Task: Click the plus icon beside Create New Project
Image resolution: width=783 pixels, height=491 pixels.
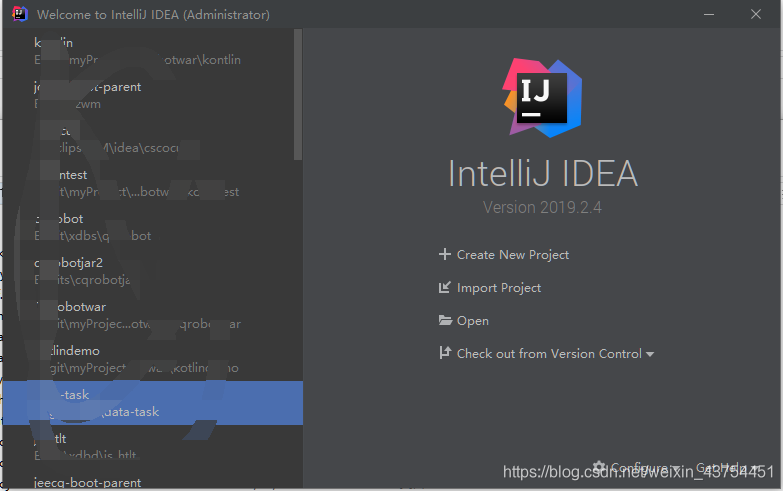Action: tap(445, 255)
